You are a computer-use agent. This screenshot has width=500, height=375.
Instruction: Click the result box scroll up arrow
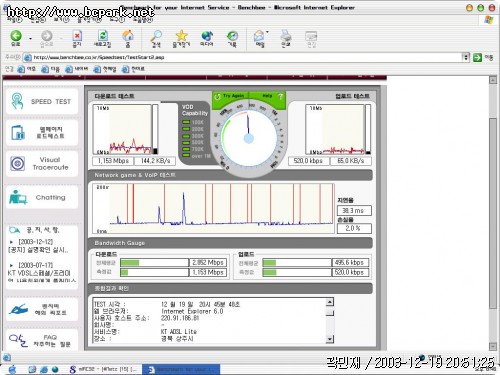[x=329, y=302]
